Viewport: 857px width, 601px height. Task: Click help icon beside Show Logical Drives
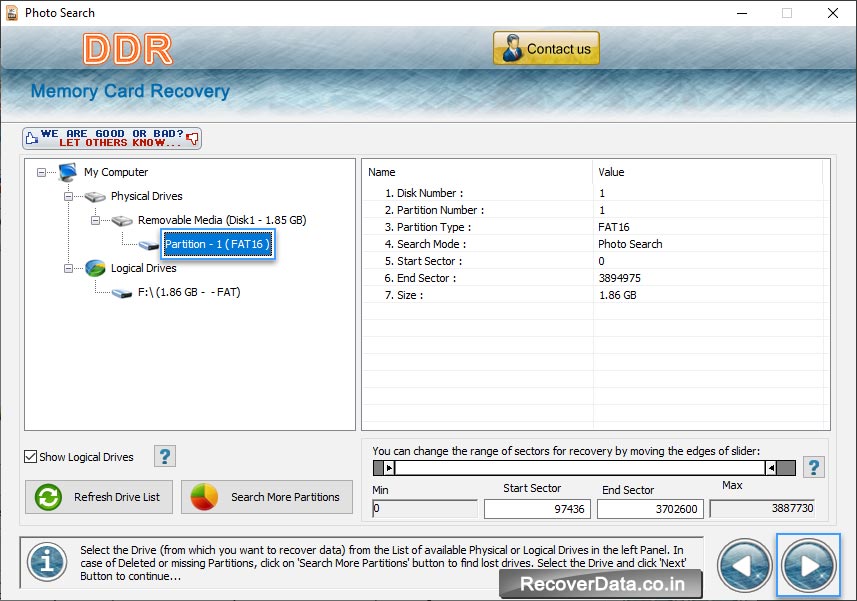(x=165, y=456)
